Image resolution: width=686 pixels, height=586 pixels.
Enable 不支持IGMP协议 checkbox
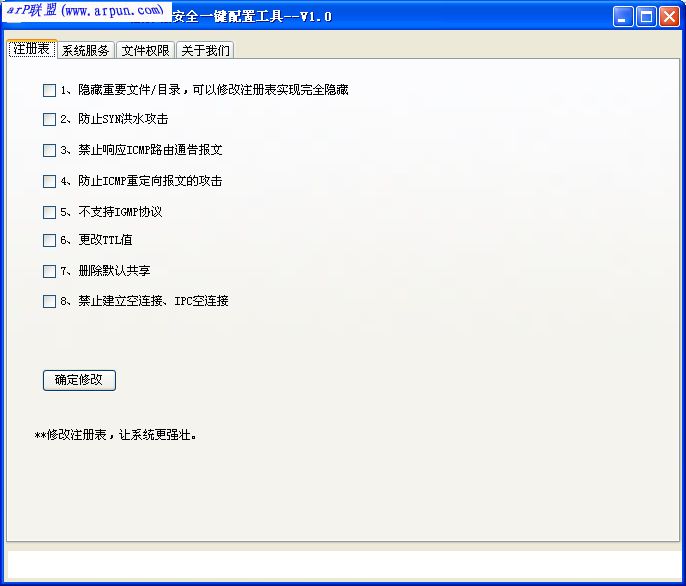tap(49, 212)
